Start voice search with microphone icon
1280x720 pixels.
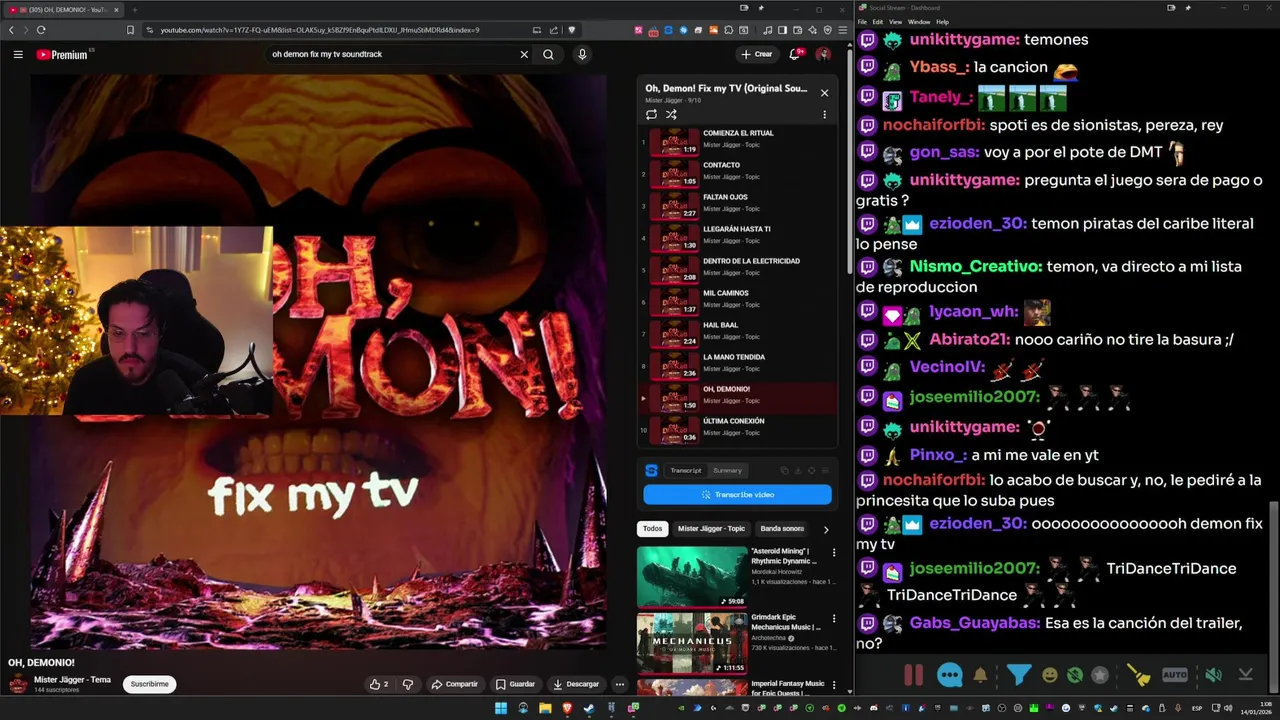click(x=582, y=54)
